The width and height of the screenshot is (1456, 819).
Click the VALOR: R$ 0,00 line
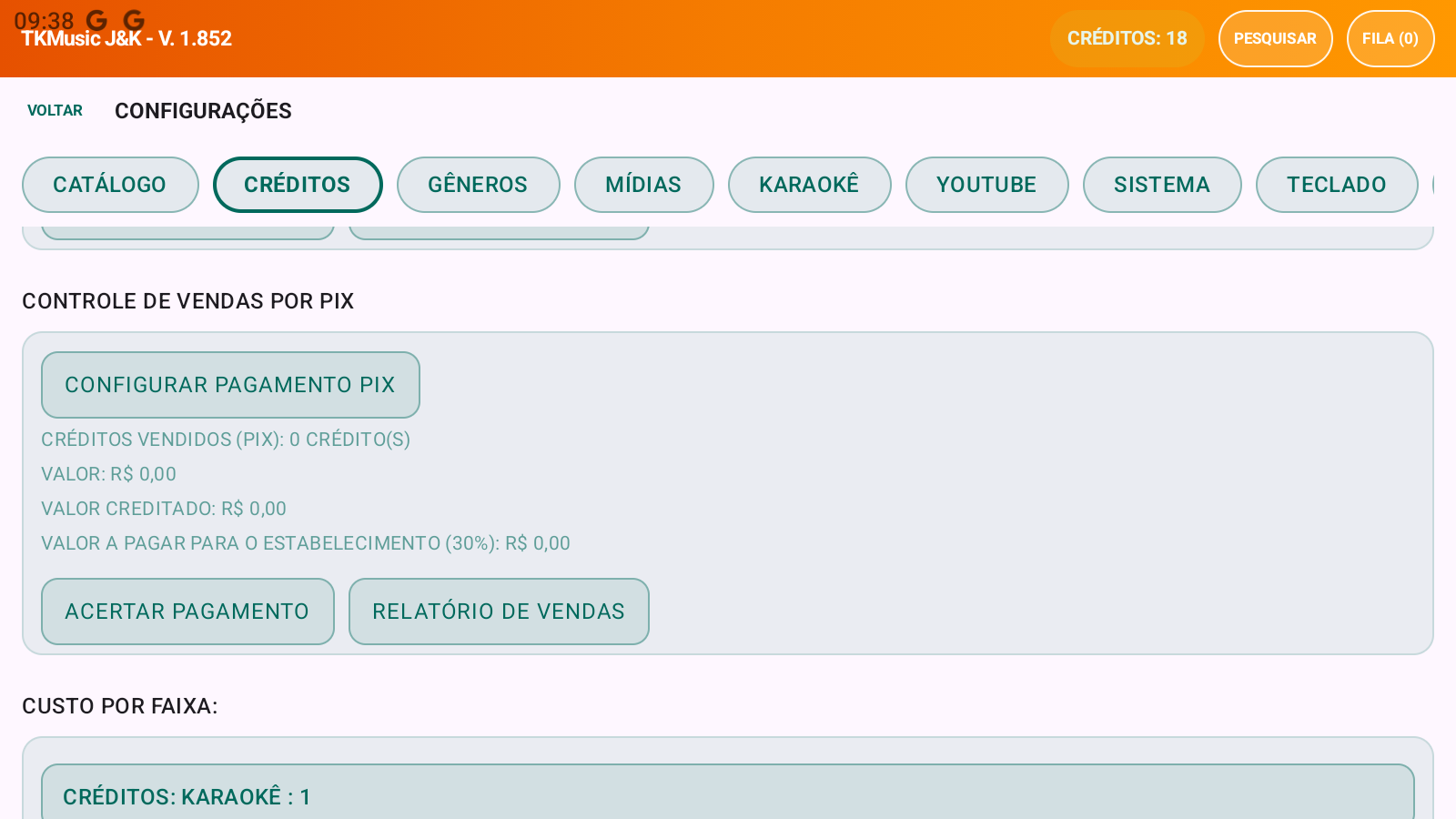tap(108, 474)
